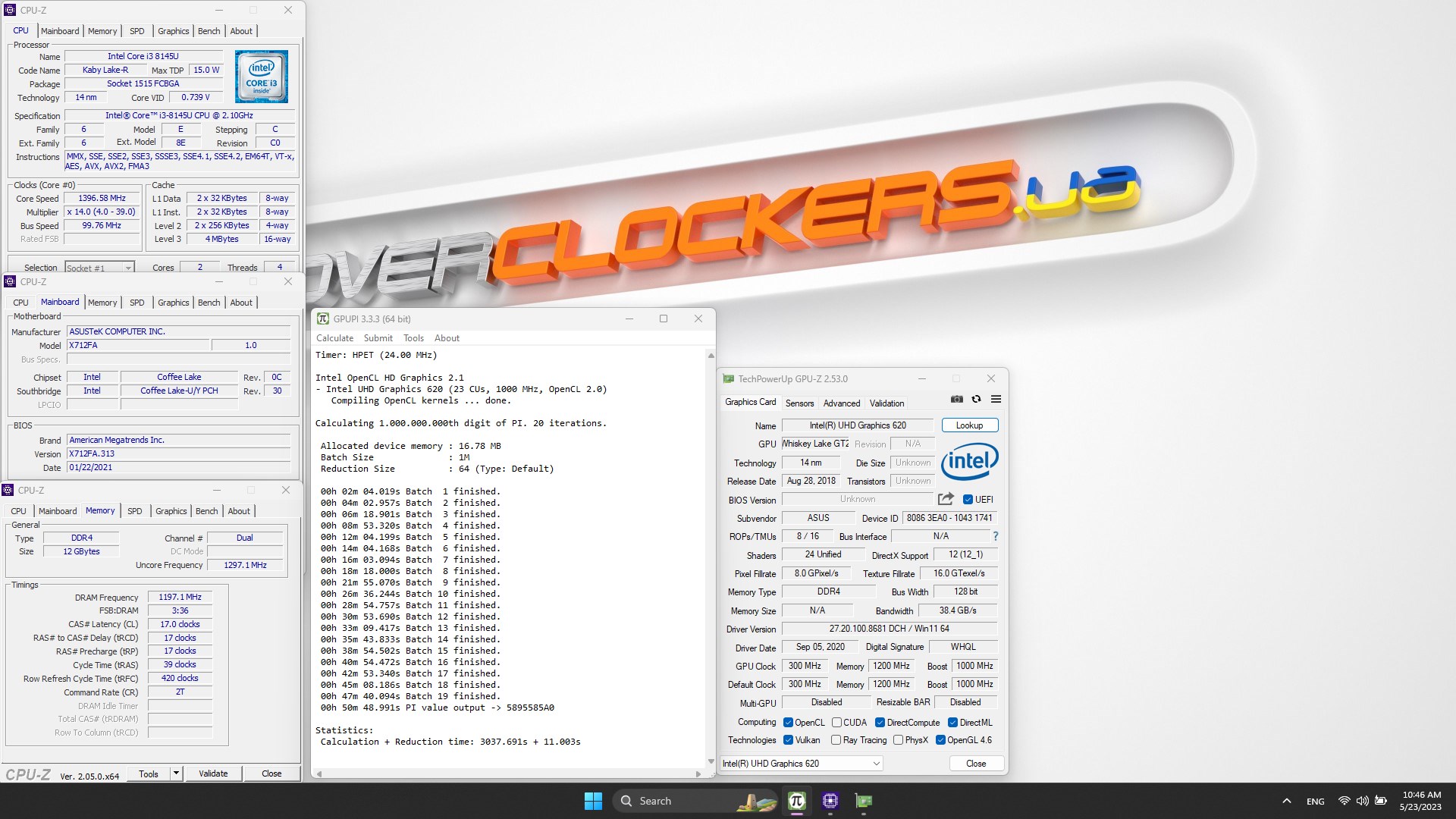The image size is (1456, 819).
Task: Click GPU-Z Name field Intel UHD Graphics 620
Action: point(857,425)
